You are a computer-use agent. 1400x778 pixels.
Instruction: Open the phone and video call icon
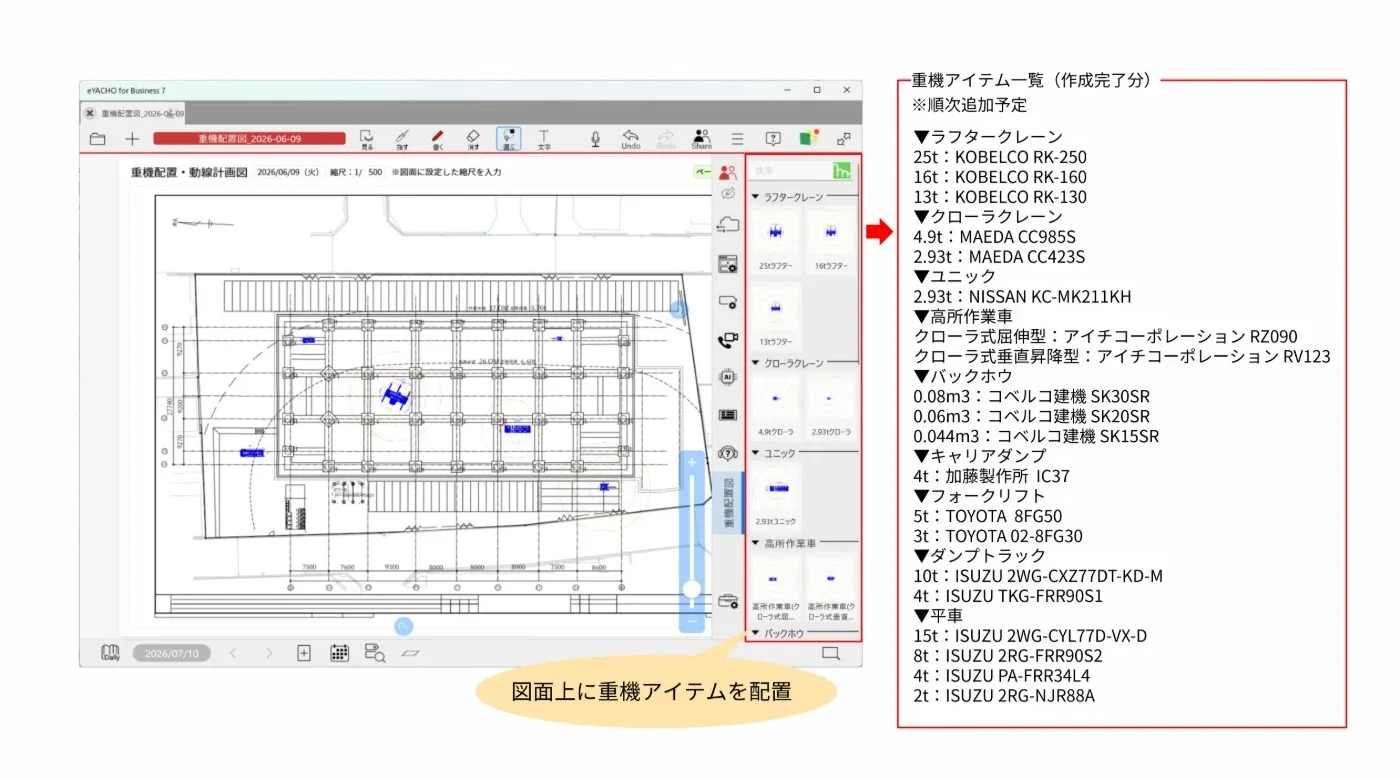[x=728, y=340]
